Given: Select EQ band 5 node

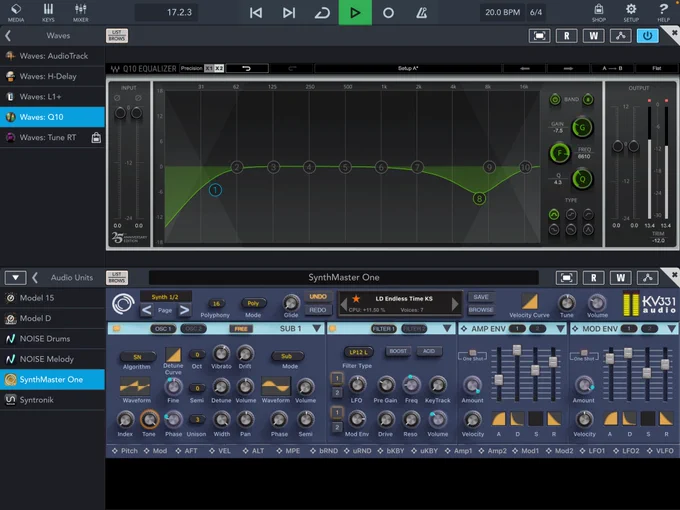Looking at the screenshot, I should (345, 167).
